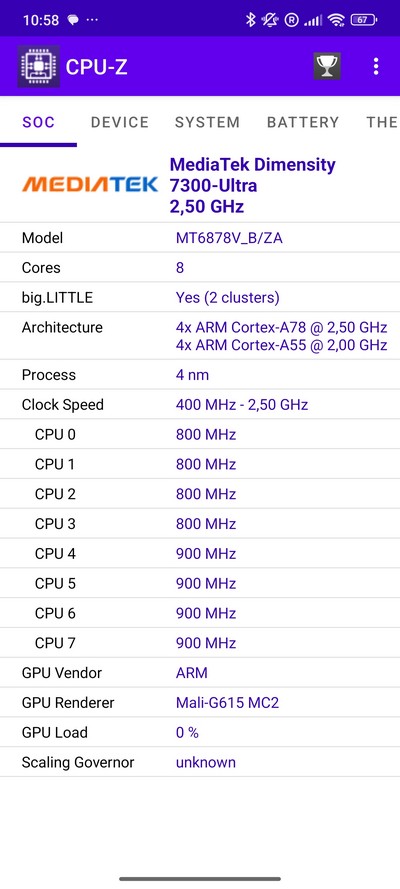400x889 pixels.
Task: Tap the muted bell status icon
Action: pyautogui.click(x=270, y=20)
